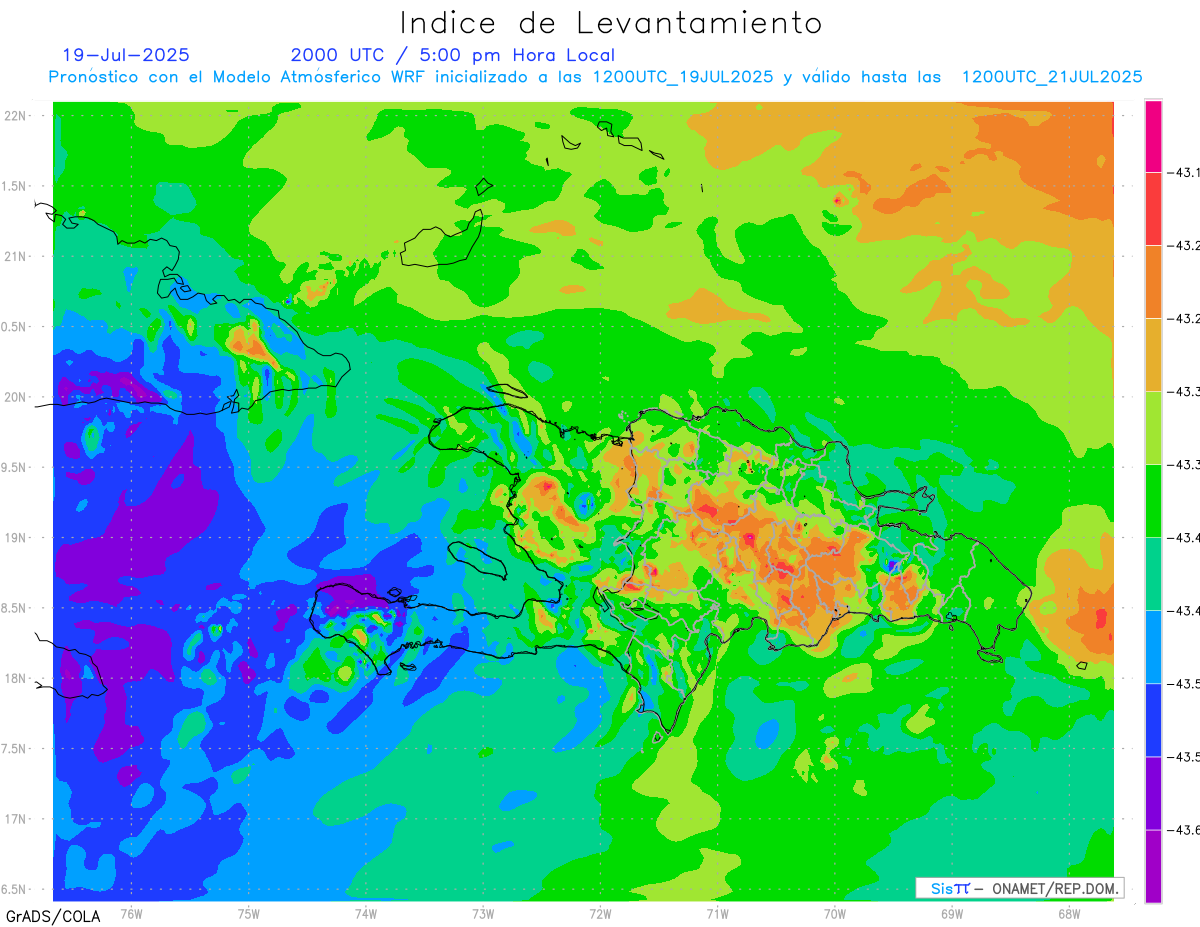Select the "2000 UTC / 5:00 pm Hora Local" text
This screenshot has width=1200, height=927.
[452, 55]
